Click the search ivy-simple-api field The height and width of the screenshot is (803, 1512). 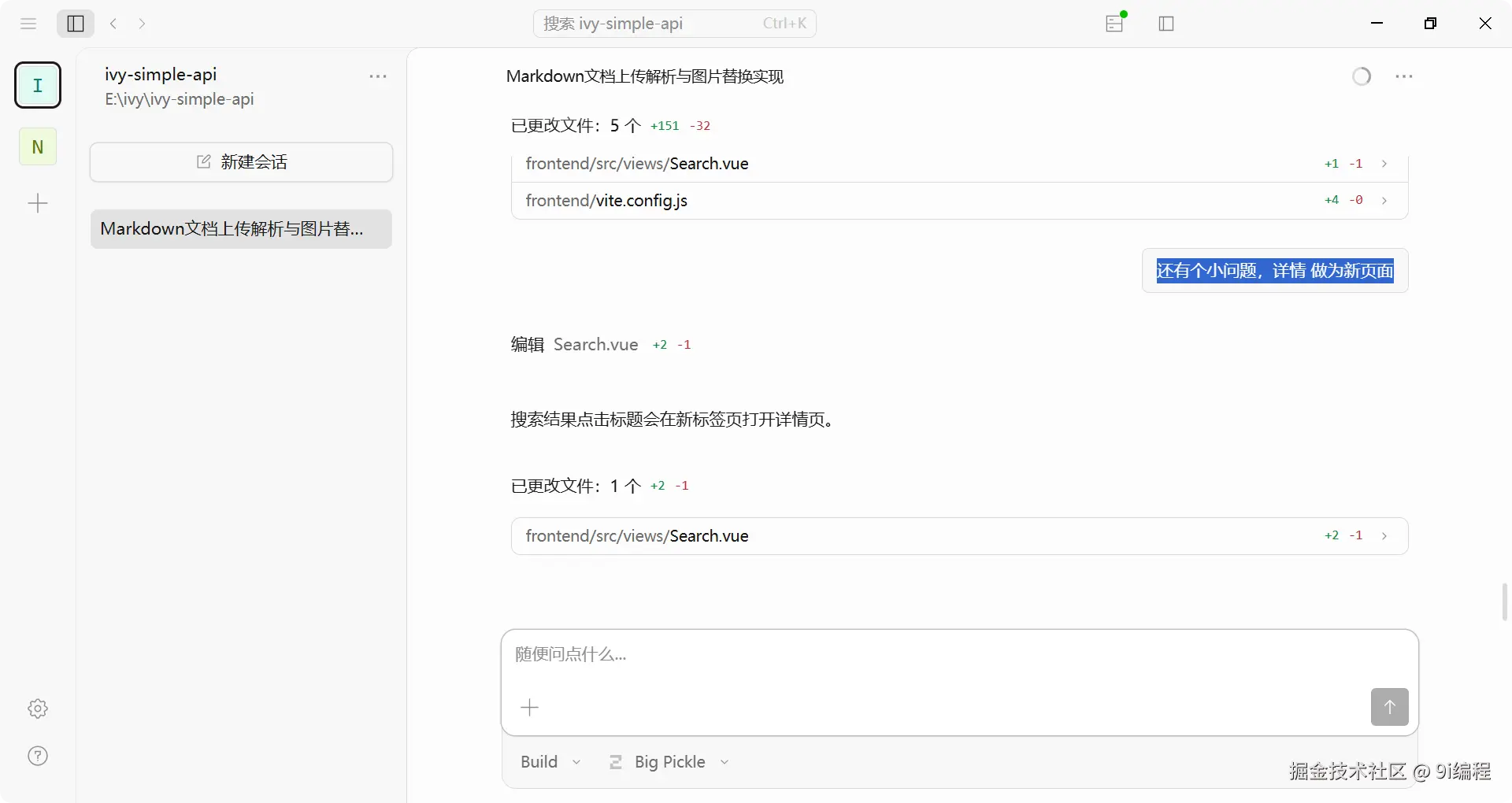(x=675, y=24)
